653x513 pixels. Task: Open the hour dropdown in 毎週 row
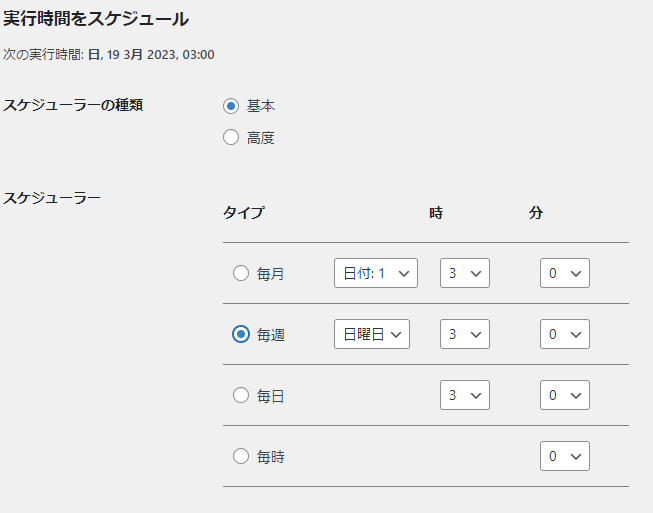click(x=465, y=334)
